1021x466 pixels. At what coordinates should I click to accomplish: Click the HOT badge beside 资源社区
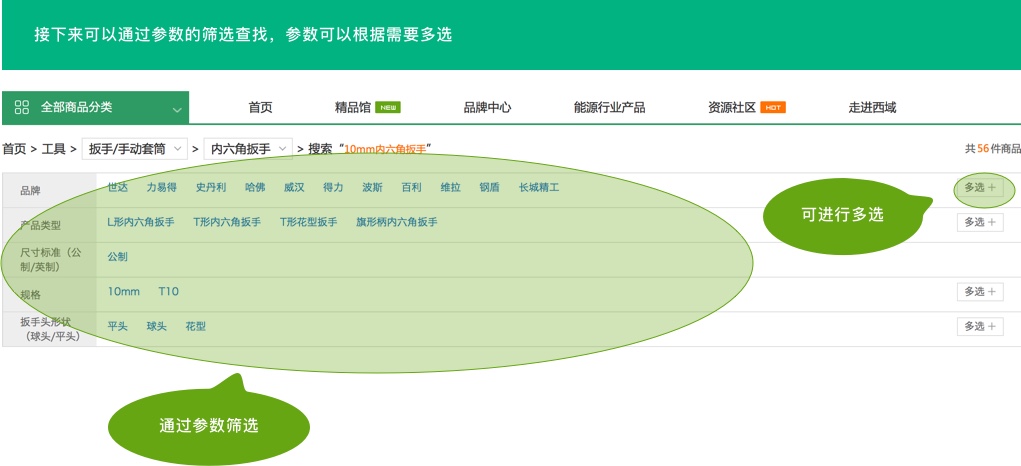(x=773, y=108)
